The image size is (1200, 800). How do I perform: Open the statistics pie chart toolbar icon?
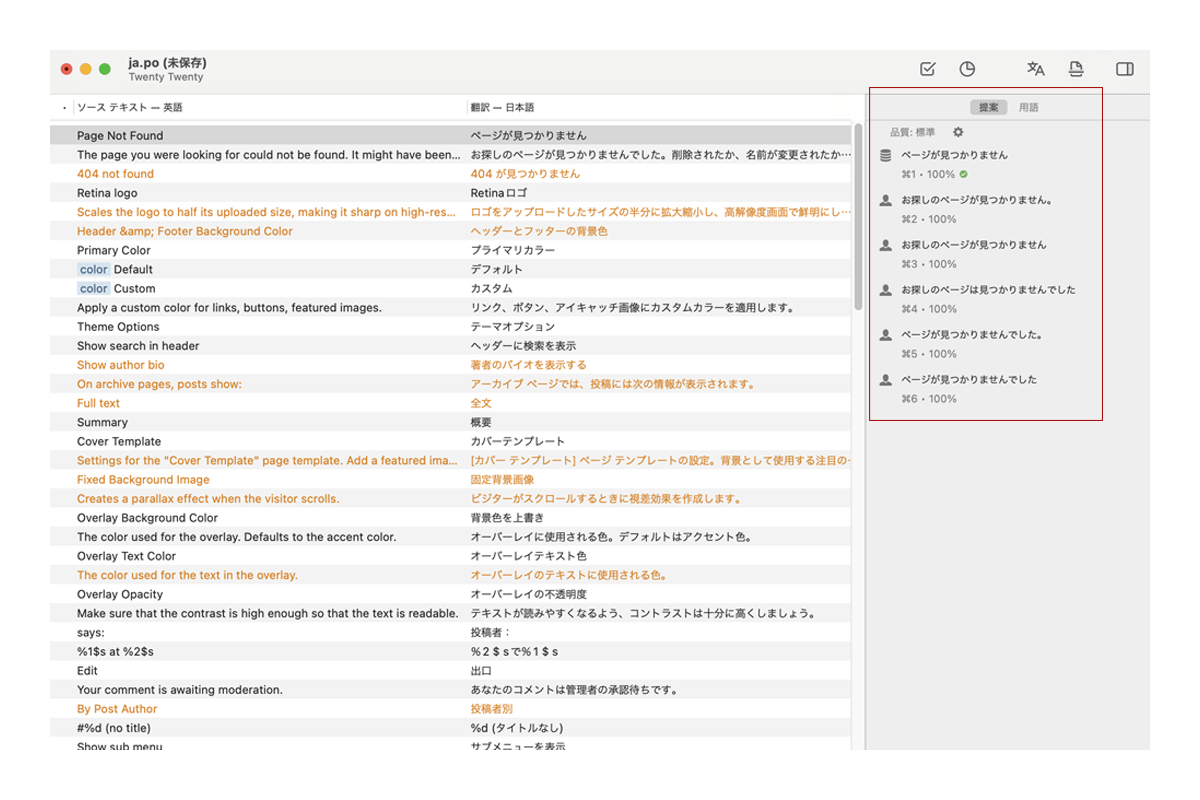[967, 69]
